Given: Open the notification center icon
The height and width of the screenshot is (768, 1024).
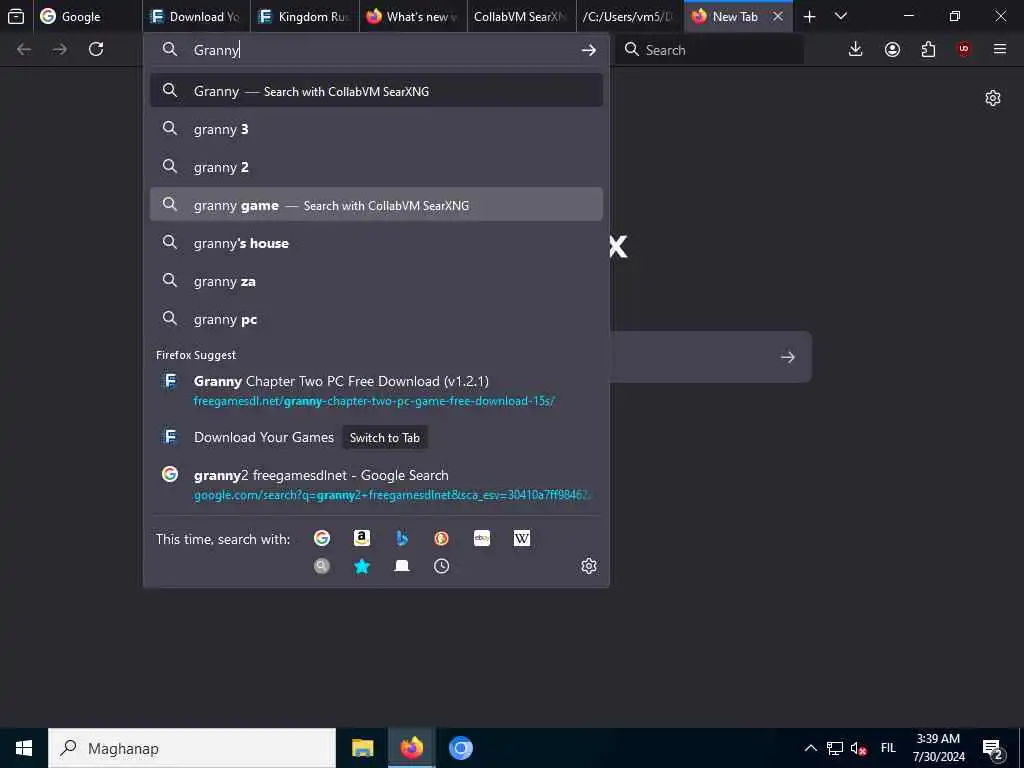Looking at the screenshot, I should [x=993, y=749].
